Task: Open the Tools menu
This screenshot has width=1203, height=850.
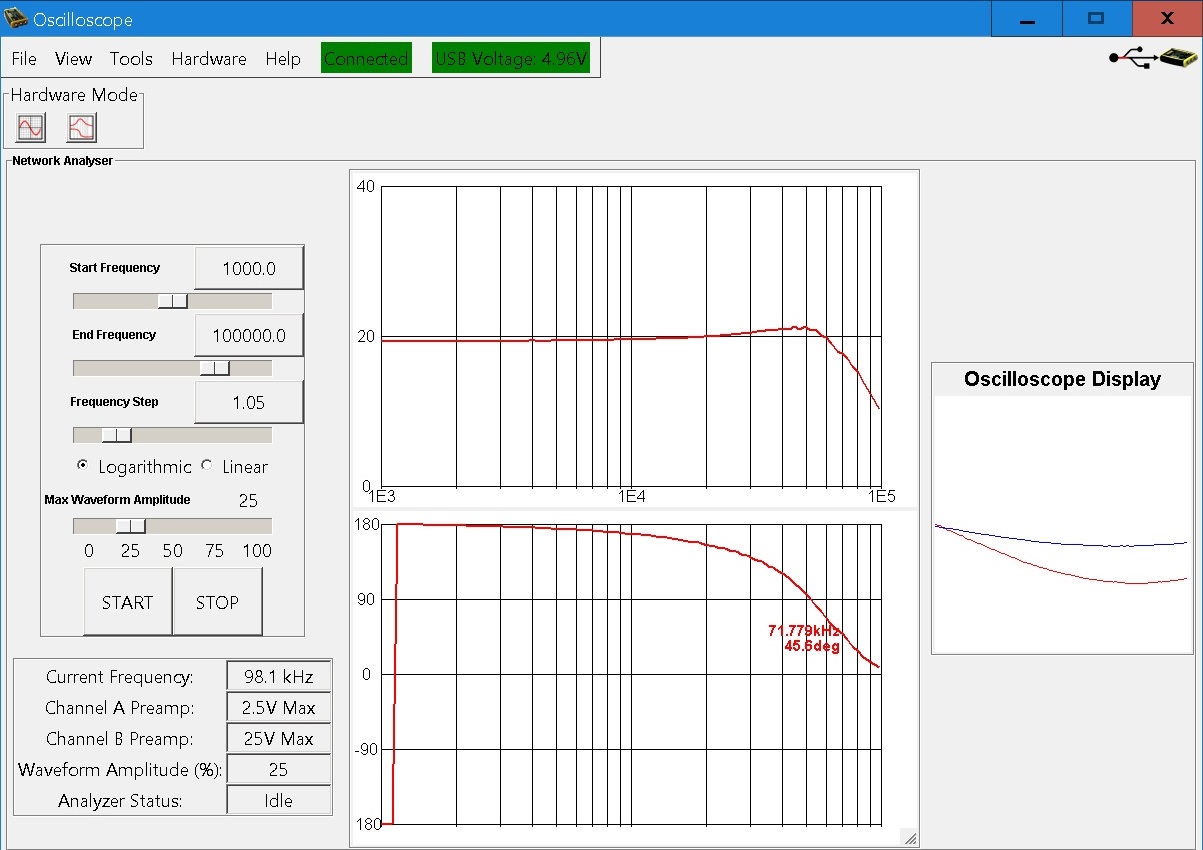Action: pos(131,59)
